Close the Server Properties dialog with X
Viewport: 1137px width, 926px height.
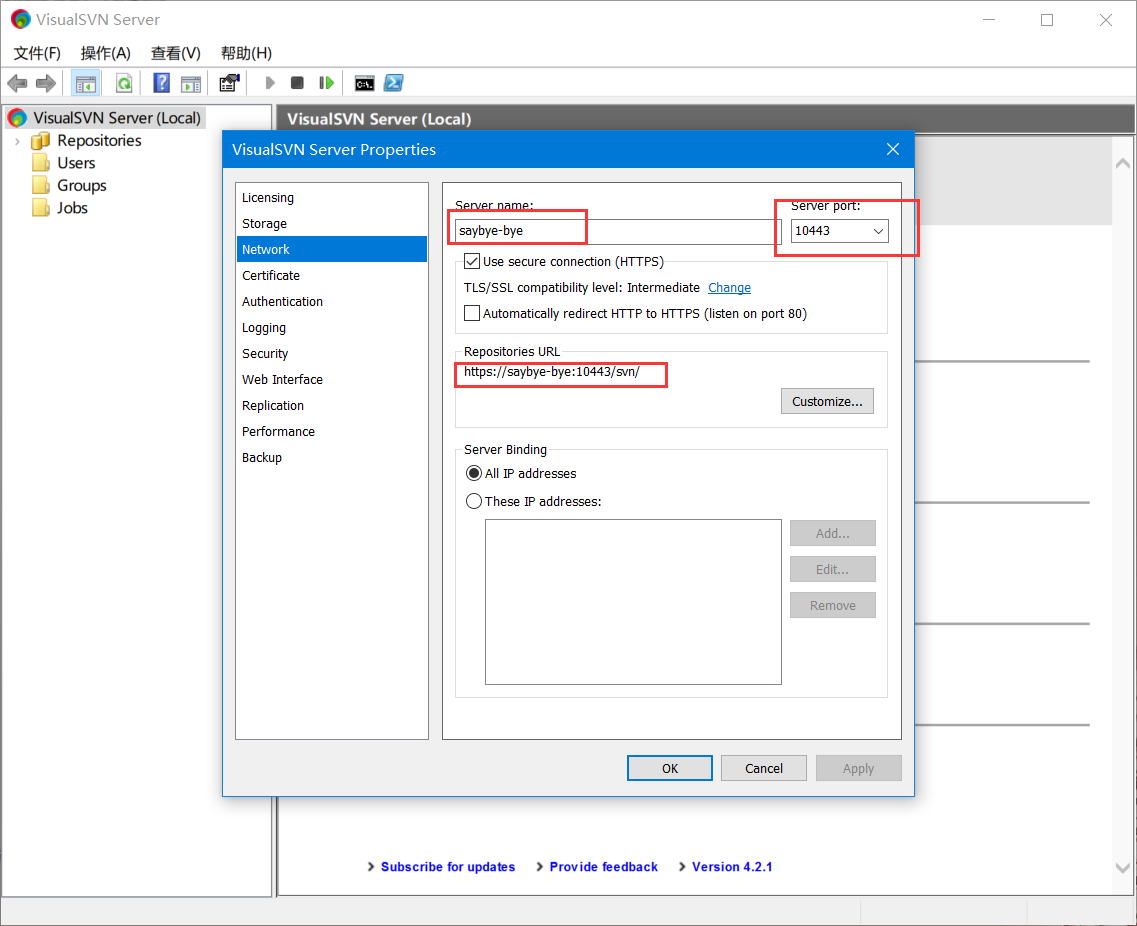(893, 149)
